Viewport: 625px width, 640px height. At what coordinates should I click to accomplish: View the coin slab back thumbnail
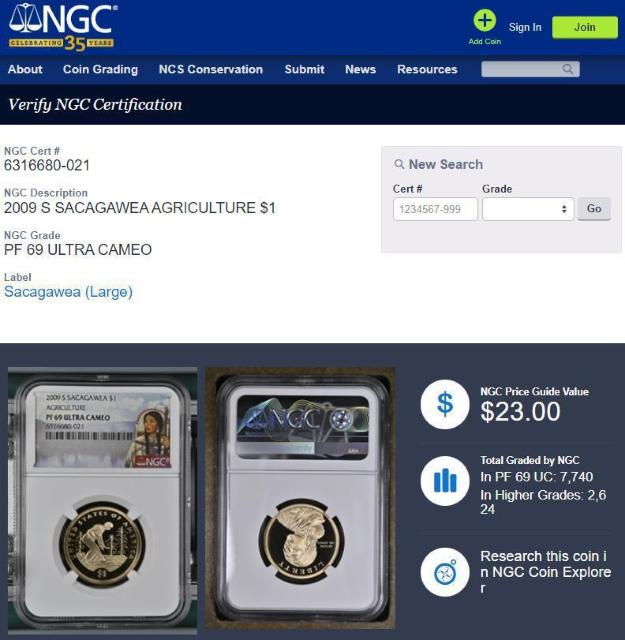300,498
